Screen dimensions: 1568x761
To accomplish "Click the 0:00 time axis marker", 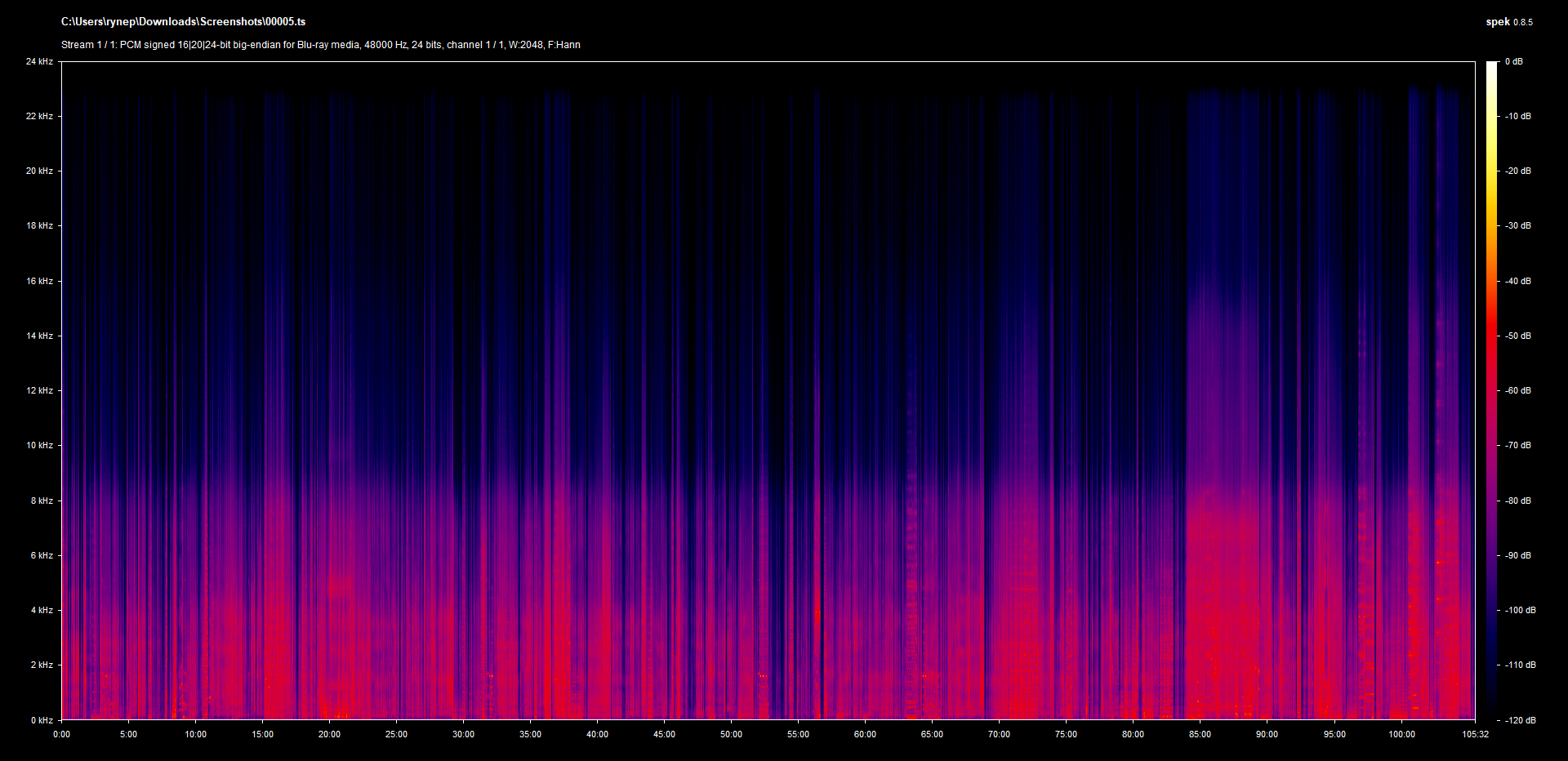I will 62,734.
